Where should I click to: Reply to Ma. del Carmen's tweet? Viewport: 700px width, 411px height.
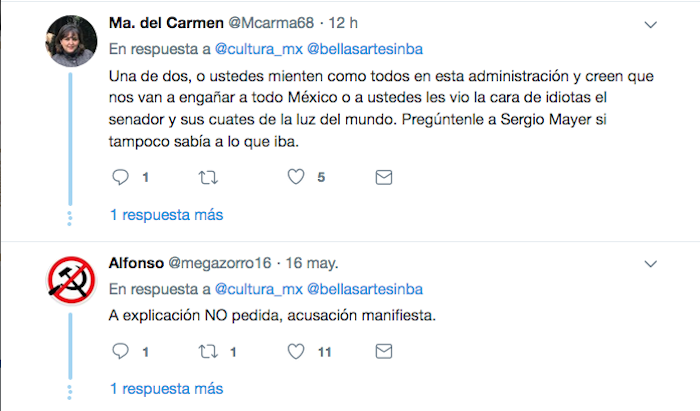pos(120,178)
